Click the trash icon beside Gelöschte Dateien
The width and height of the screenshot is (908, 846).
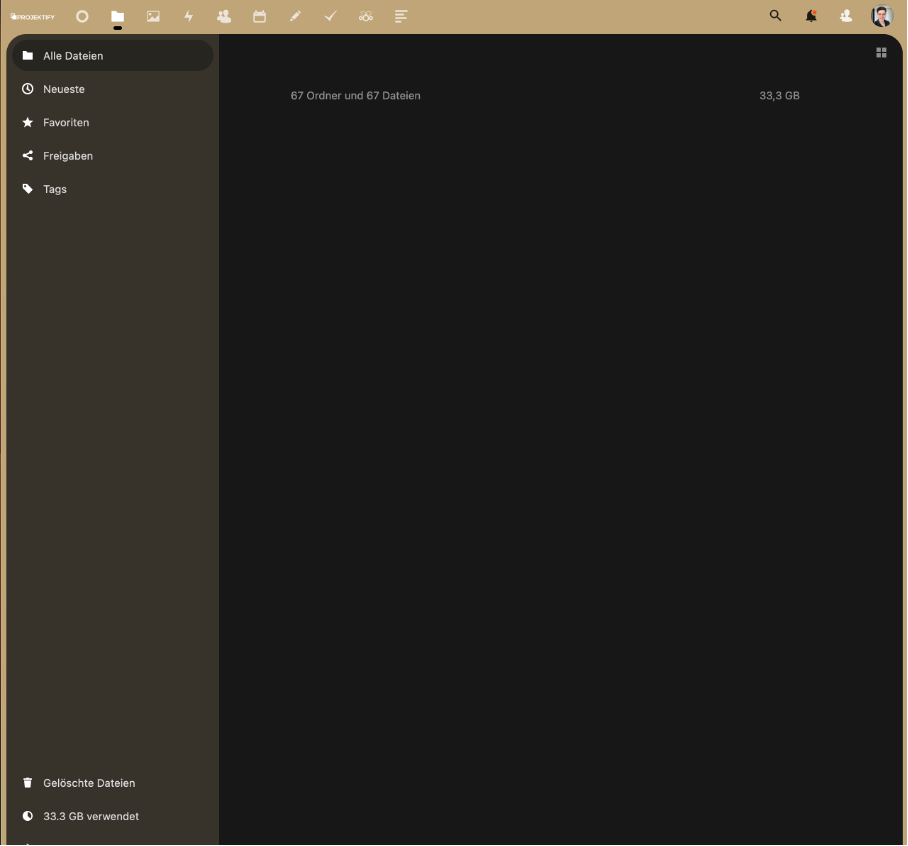click(27, 783)
